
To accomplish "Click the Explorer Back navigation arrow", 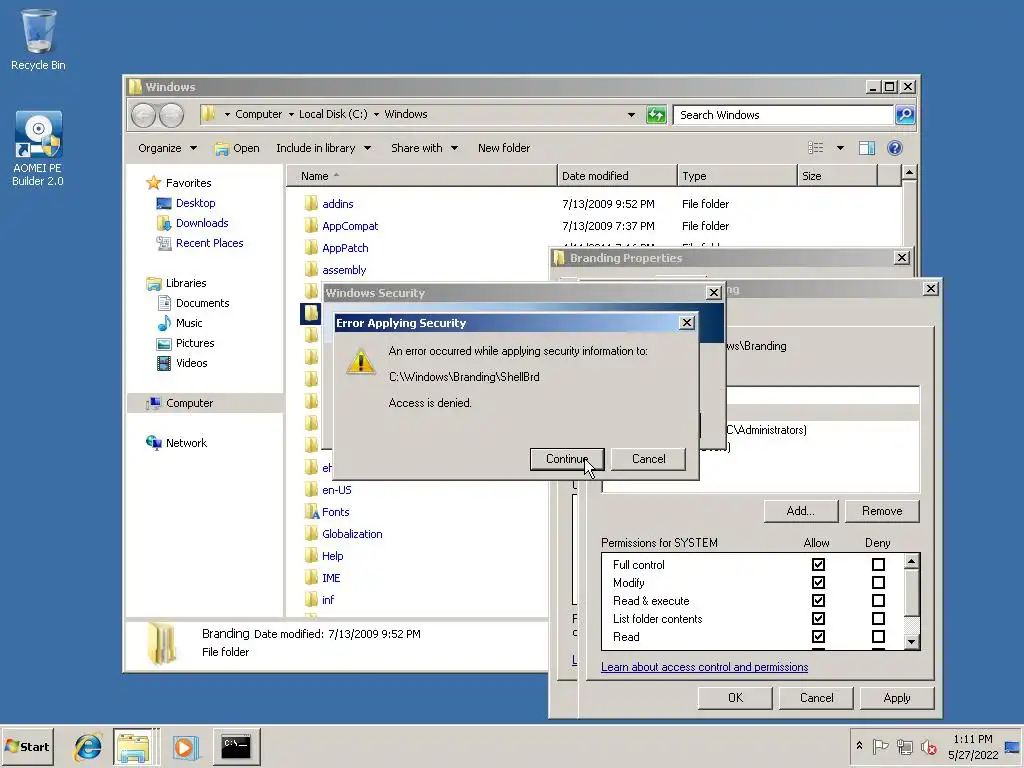I will (143, 115).
